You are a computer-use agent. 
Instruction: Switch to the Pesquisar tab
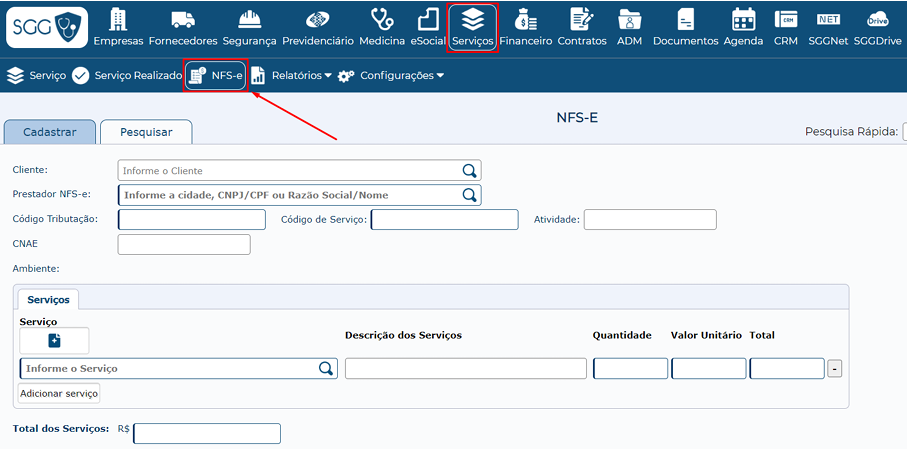[x=146, y=132]
